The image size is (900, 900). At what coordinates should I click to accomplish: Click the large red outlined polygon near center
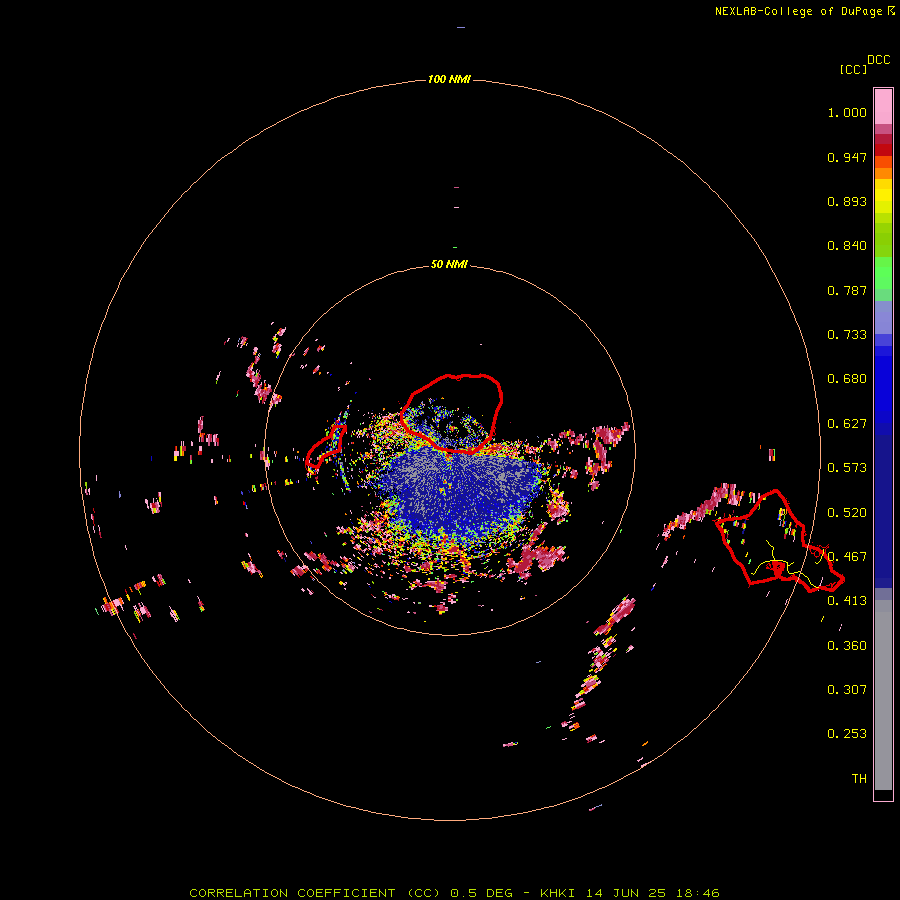(452, 413)
